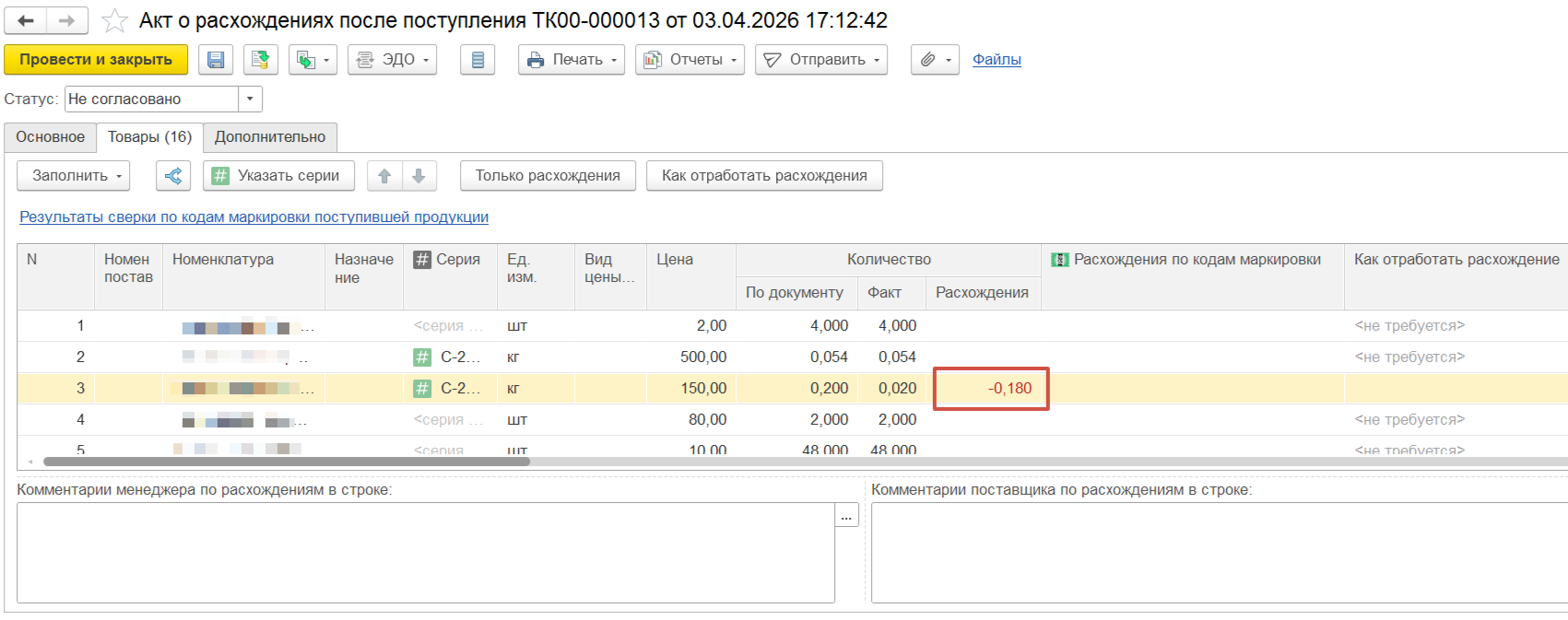Click 'Расхождения по кодам маркировки' column header

(1192, 276)
